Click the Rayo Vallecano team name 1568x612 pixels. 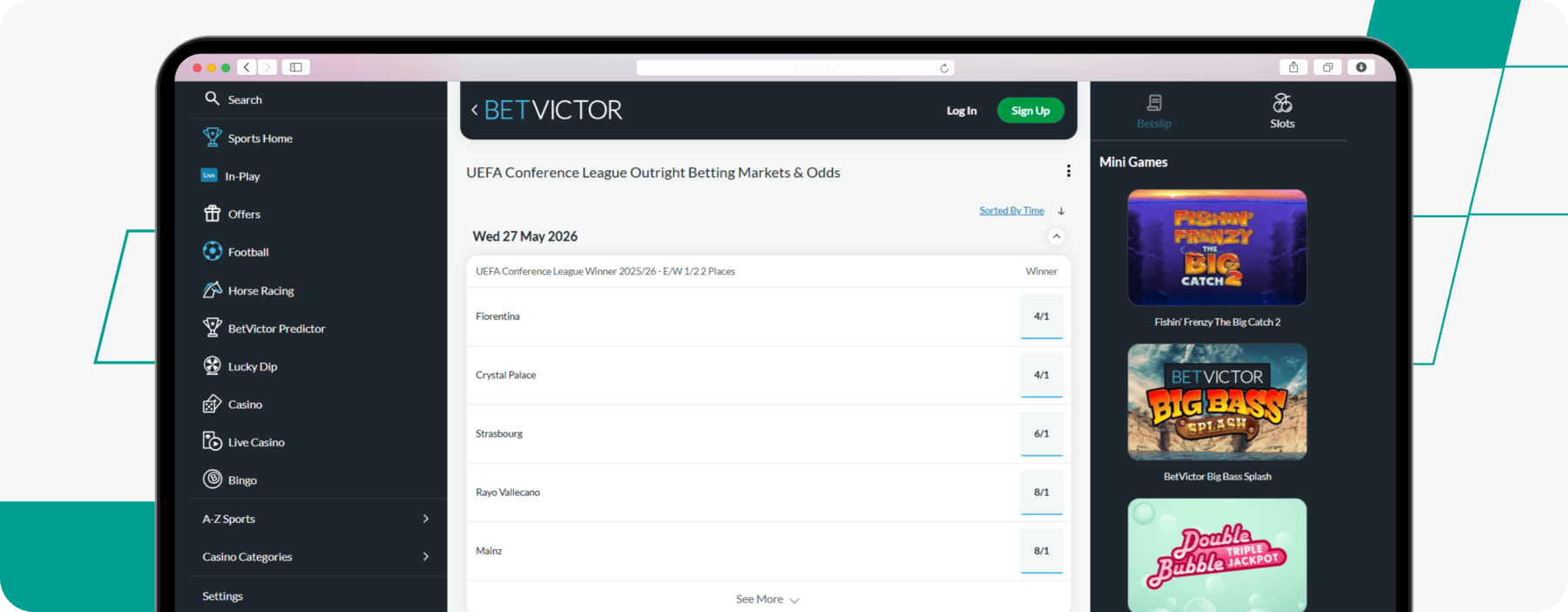[508, 493]
